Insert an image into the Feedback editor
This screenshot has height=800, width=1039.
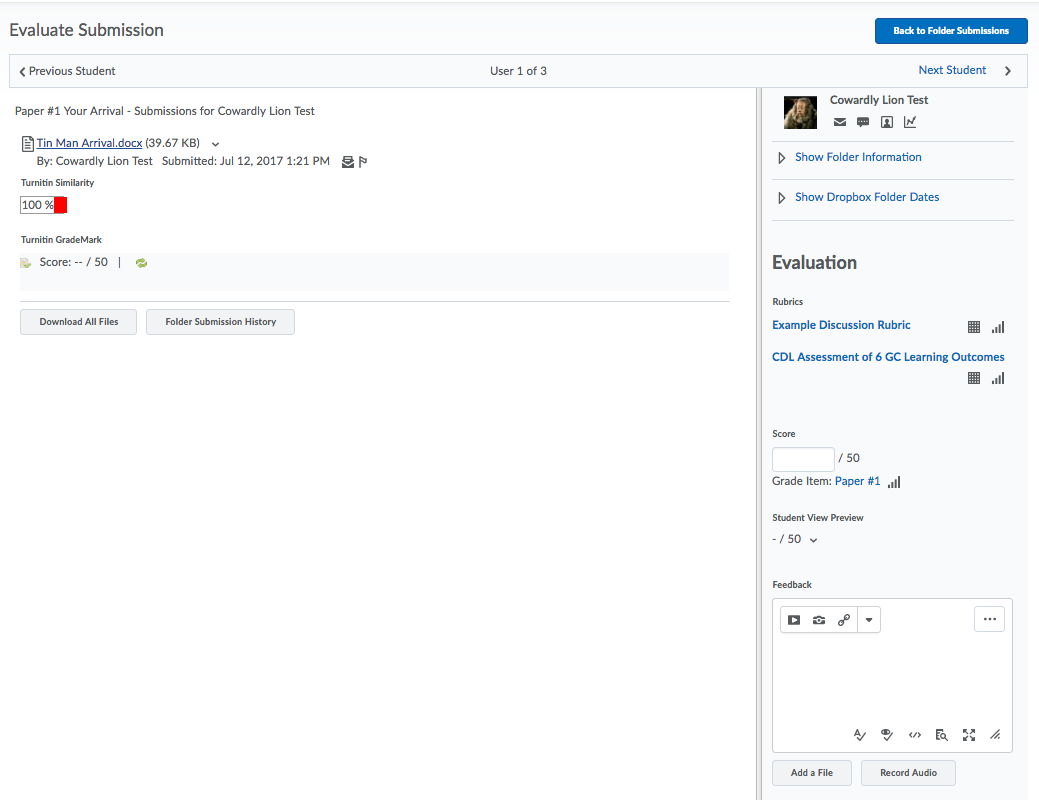pyautogui.click(x=818, y=619)
